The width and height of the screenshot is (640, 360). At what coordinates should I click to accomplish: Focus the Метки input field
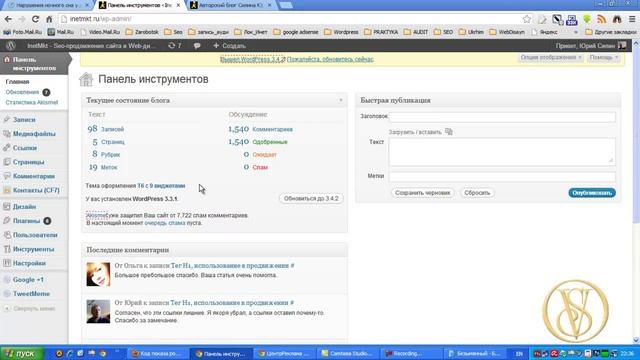point(502,176)
